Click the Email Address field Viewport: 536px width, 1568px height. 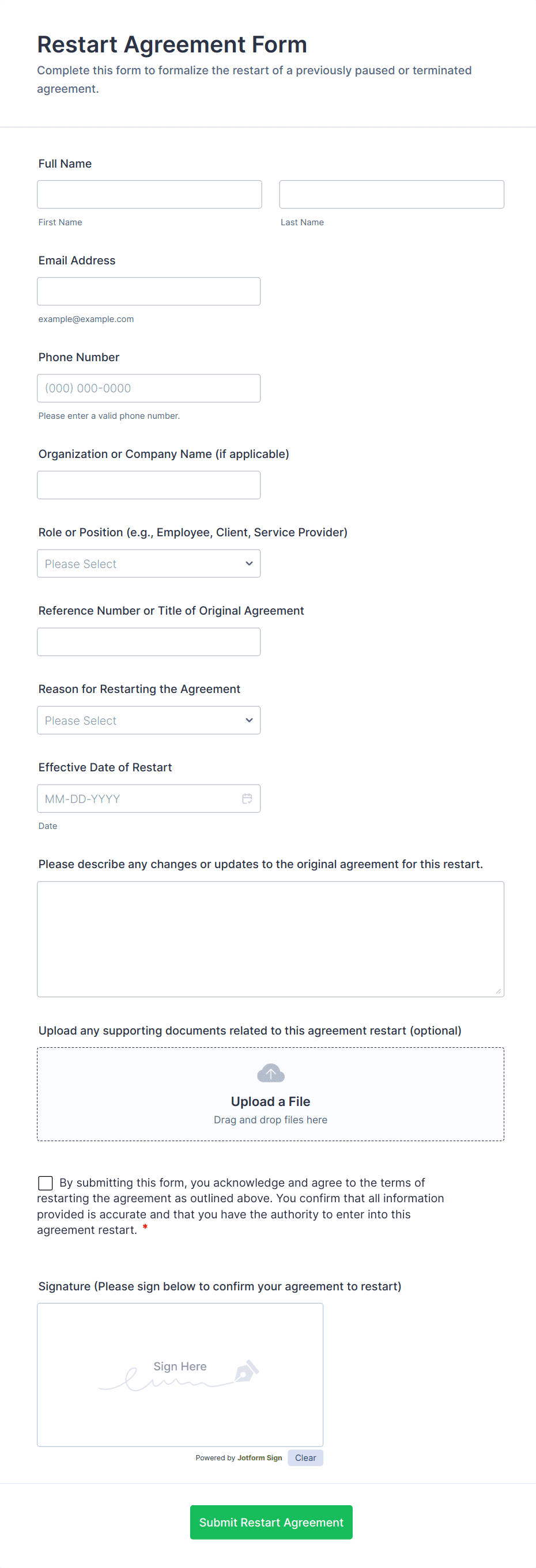(x=149, y=291)
